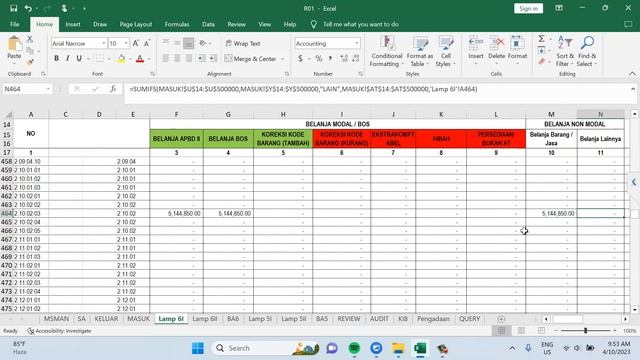Toggle Wrap Text
640x360 pixels.
click(243, 43)
